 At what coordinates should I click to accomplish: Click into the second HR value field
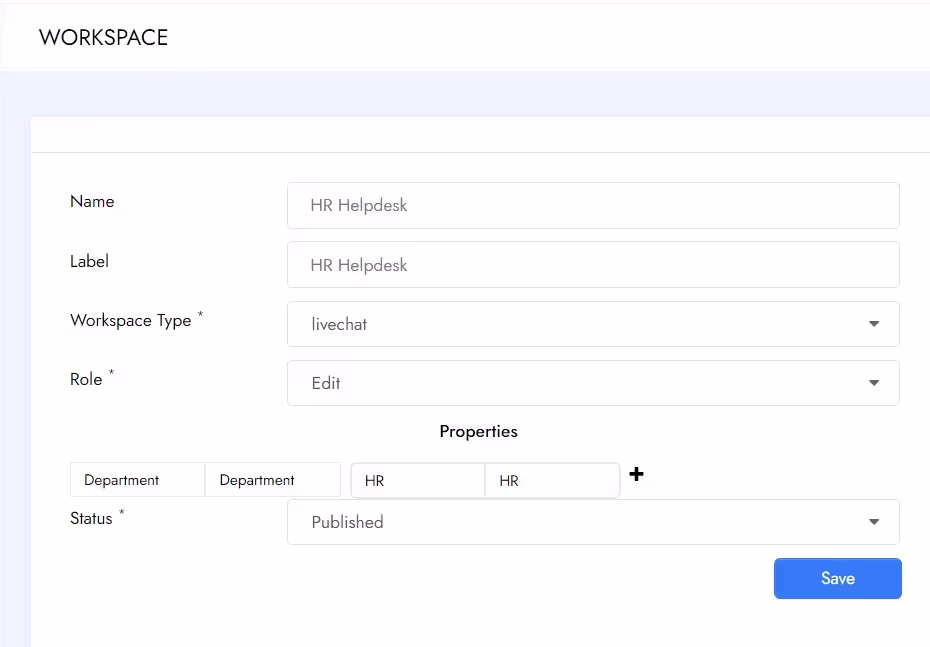click(552, 480)
